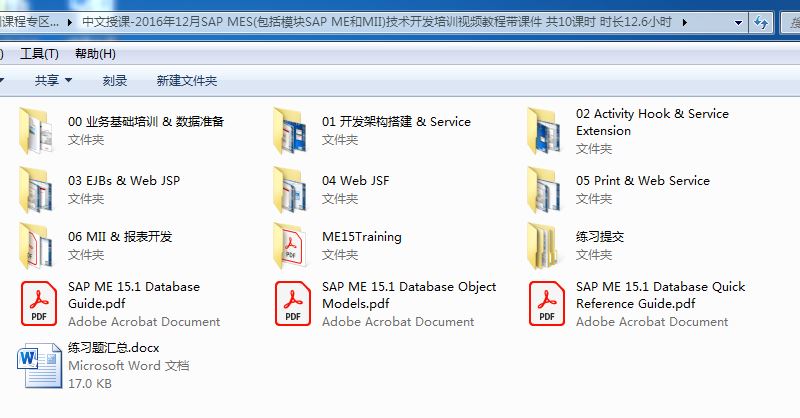
Task: Open the 共享 dropdown in toolbar
Action: tap(54, 80)
